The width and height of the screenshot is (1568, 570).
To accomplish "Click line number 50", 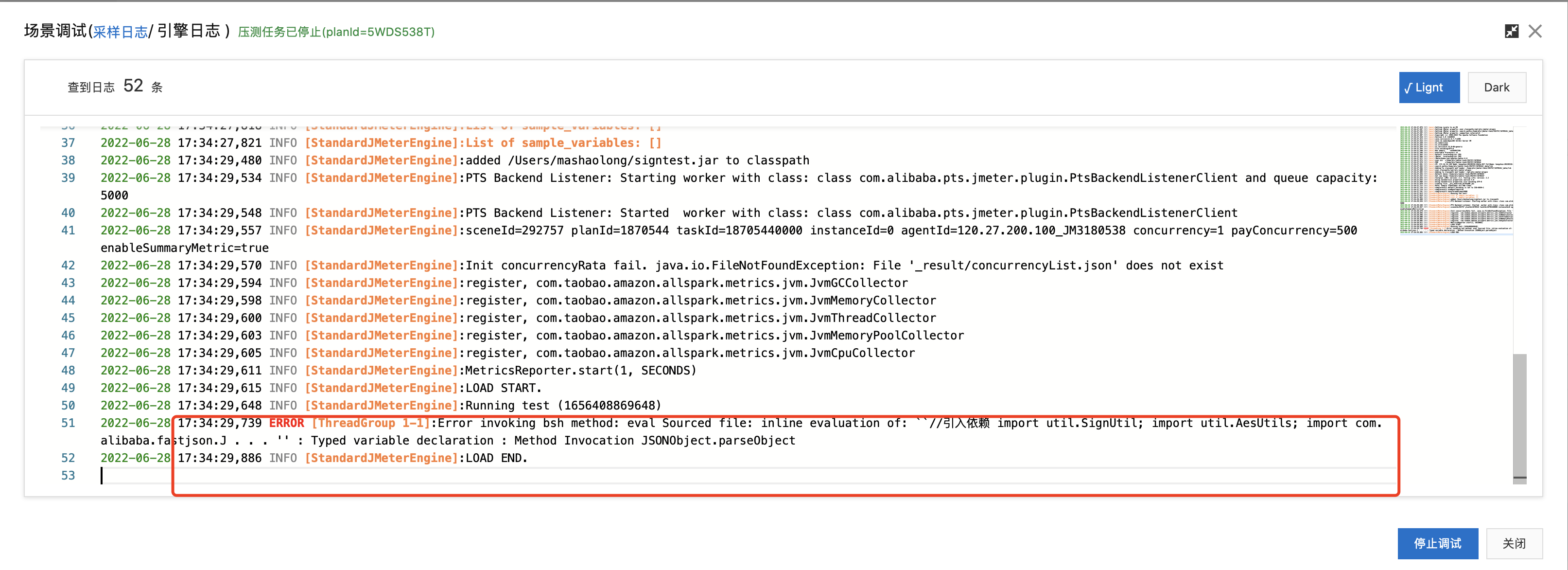I will coord(68,406).
